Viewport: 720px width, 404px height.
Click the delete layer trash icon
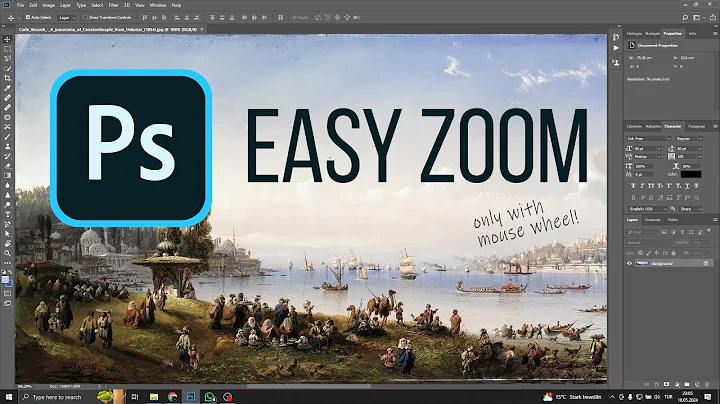pos(707,384)
